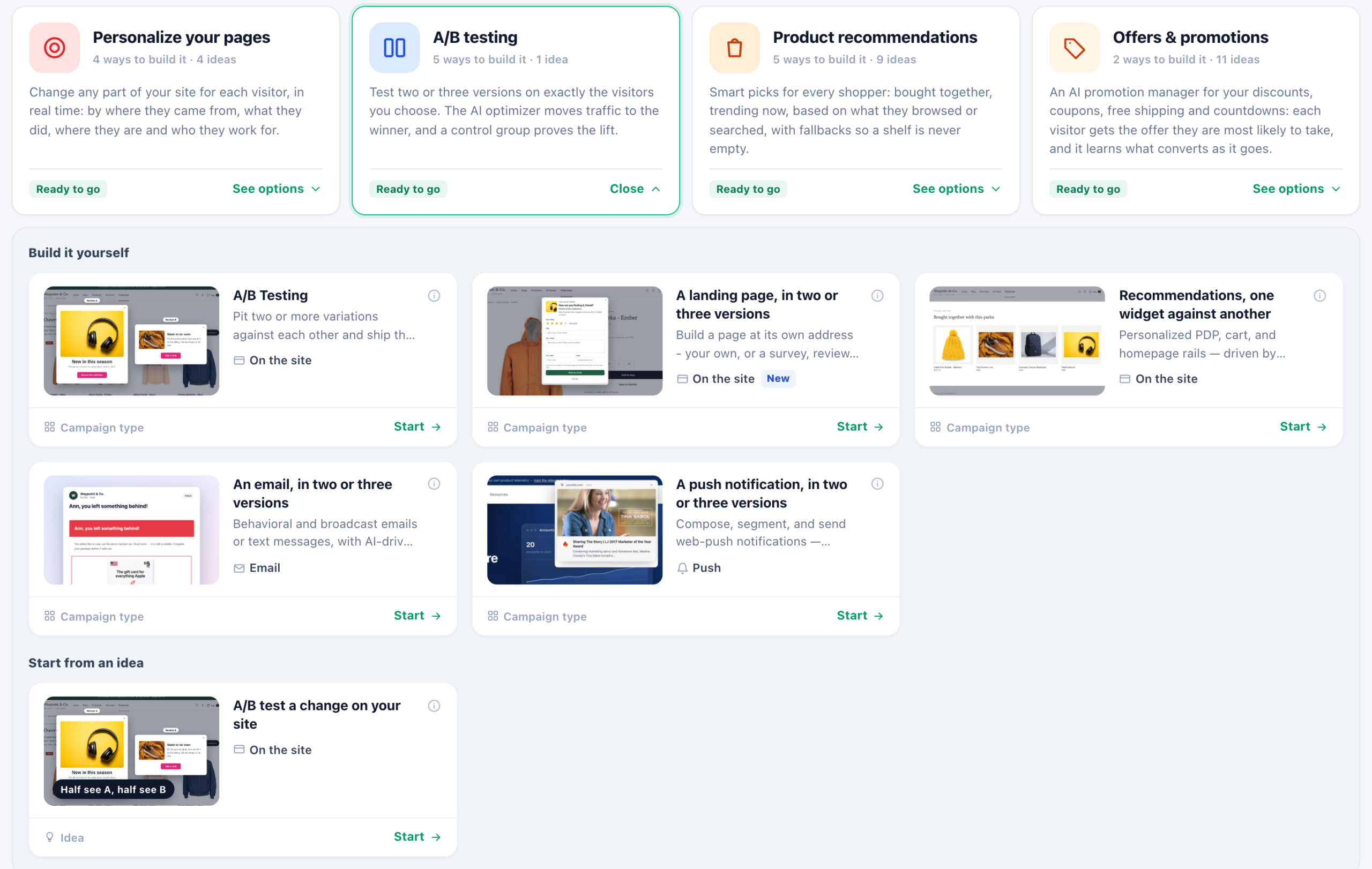Open the landing page orange parka thumbnail

pyautogui.click(x=575, y=341)
